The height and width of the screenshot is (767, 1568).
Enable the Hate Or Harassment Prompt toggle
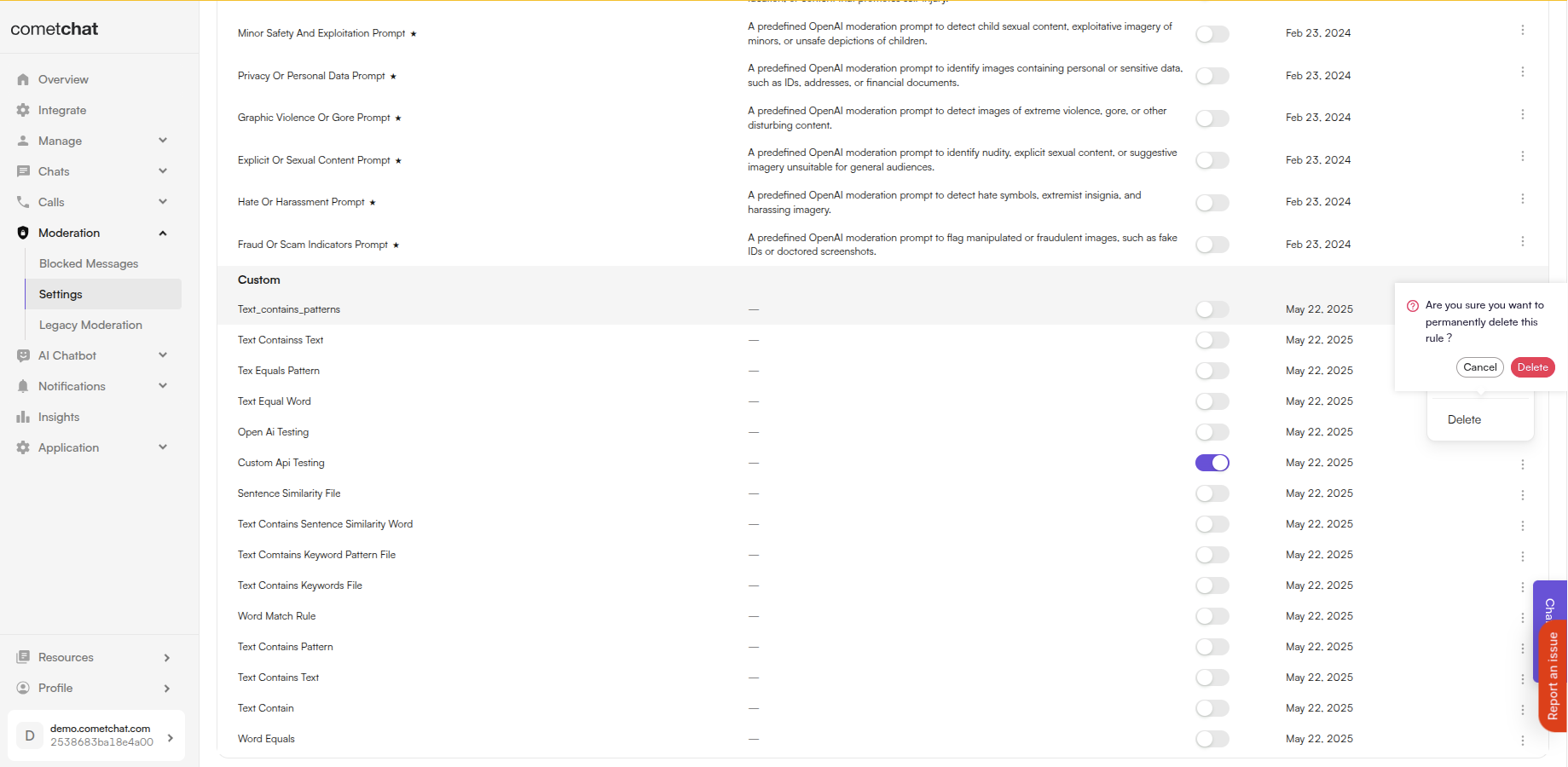1212,203
